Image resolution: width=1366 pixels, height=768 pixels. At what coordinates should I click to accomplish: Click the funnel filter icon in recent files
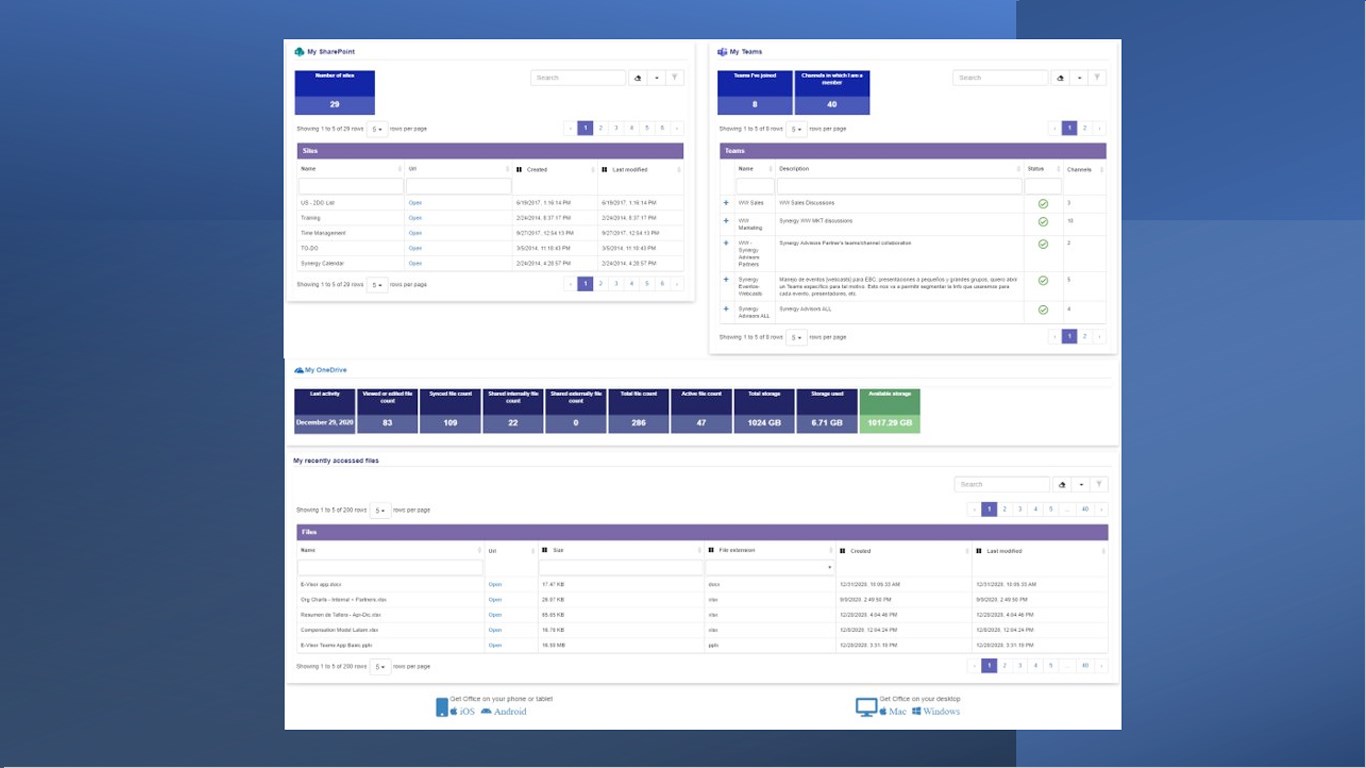pos(1099,484)
